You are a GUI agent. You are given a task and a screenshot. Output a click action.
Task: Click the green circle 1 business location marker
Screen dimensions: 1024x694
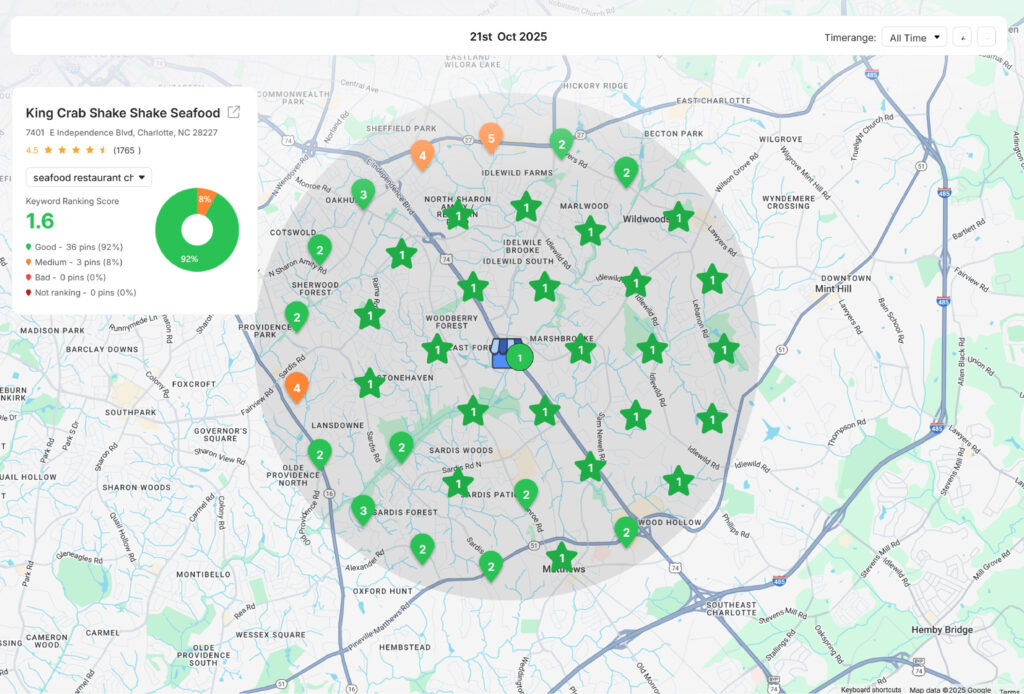pos(520,358)
